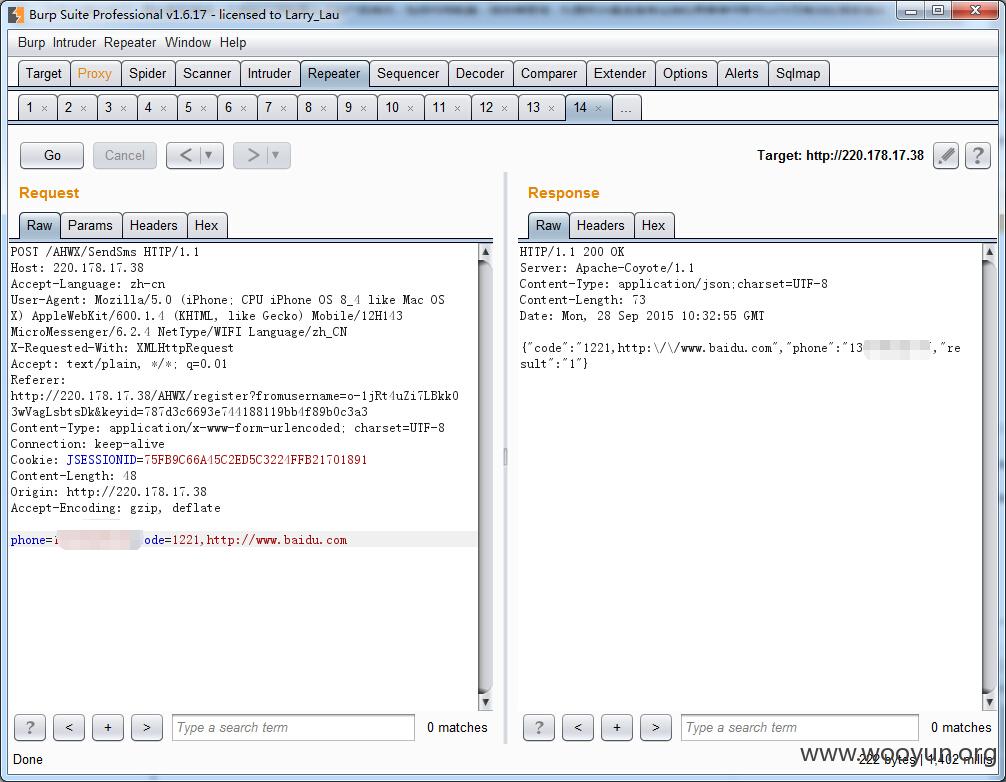Go to next match in response search

656,727
